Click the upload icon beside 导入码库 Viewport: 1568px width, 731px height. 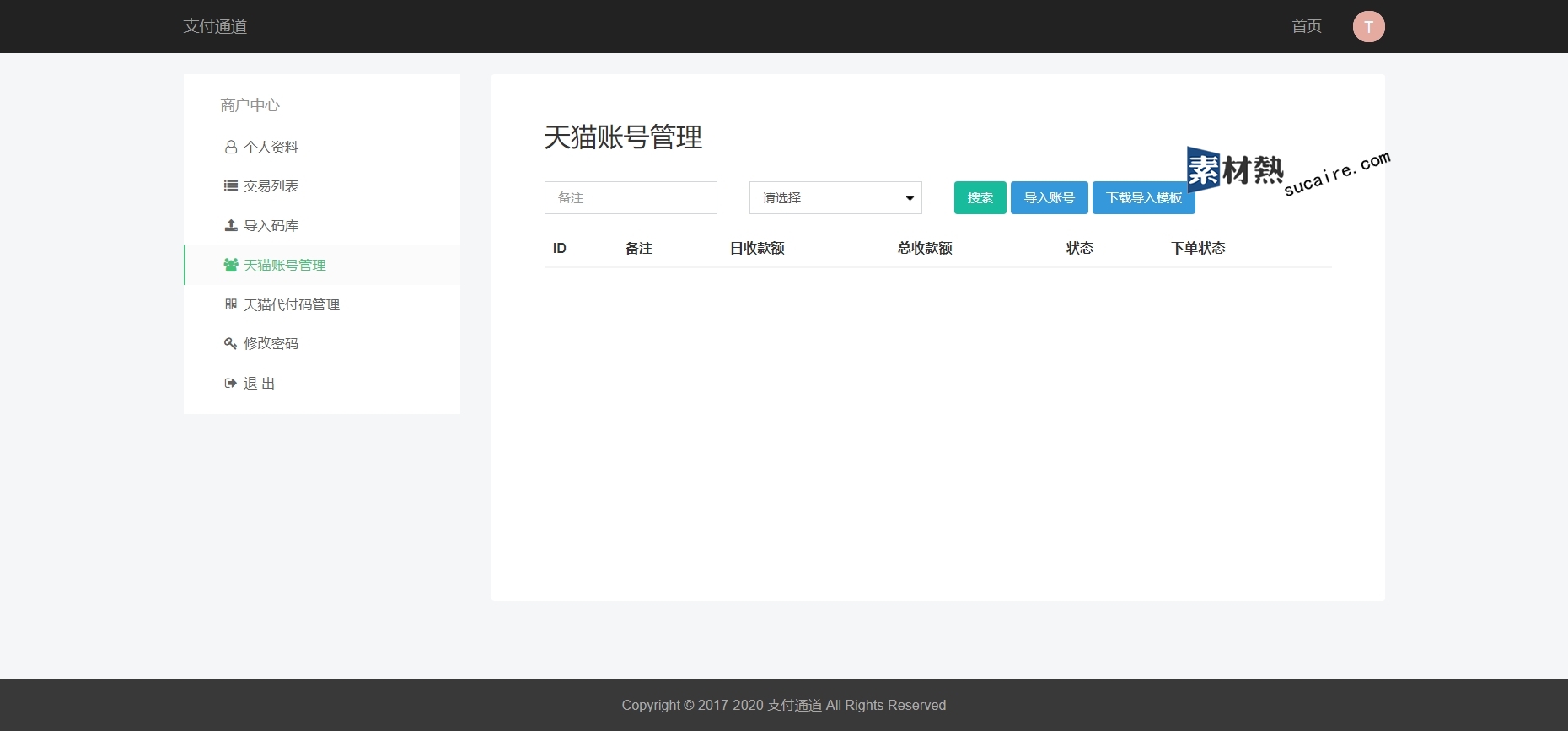[230, 225]
